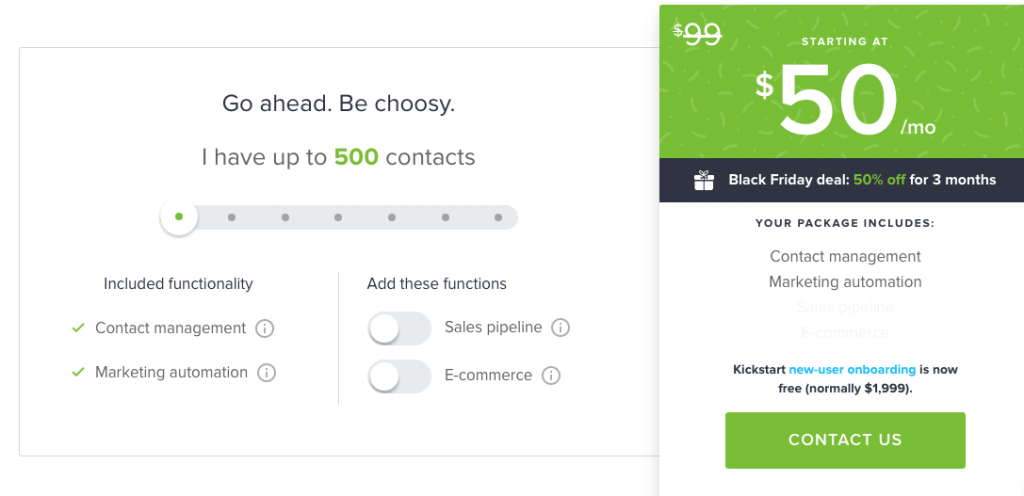Click info icon next to Contact management
Image resolution: width=1024 pixels, height=496 pixels.
click(x=264, y=328)
